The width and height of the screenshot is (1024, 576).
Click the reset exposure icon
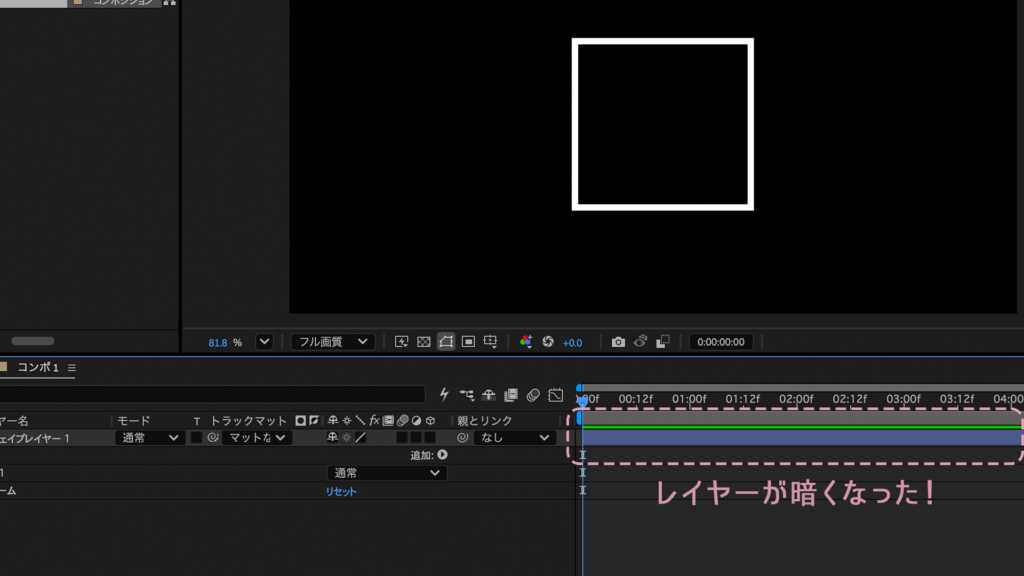(547, 342)
